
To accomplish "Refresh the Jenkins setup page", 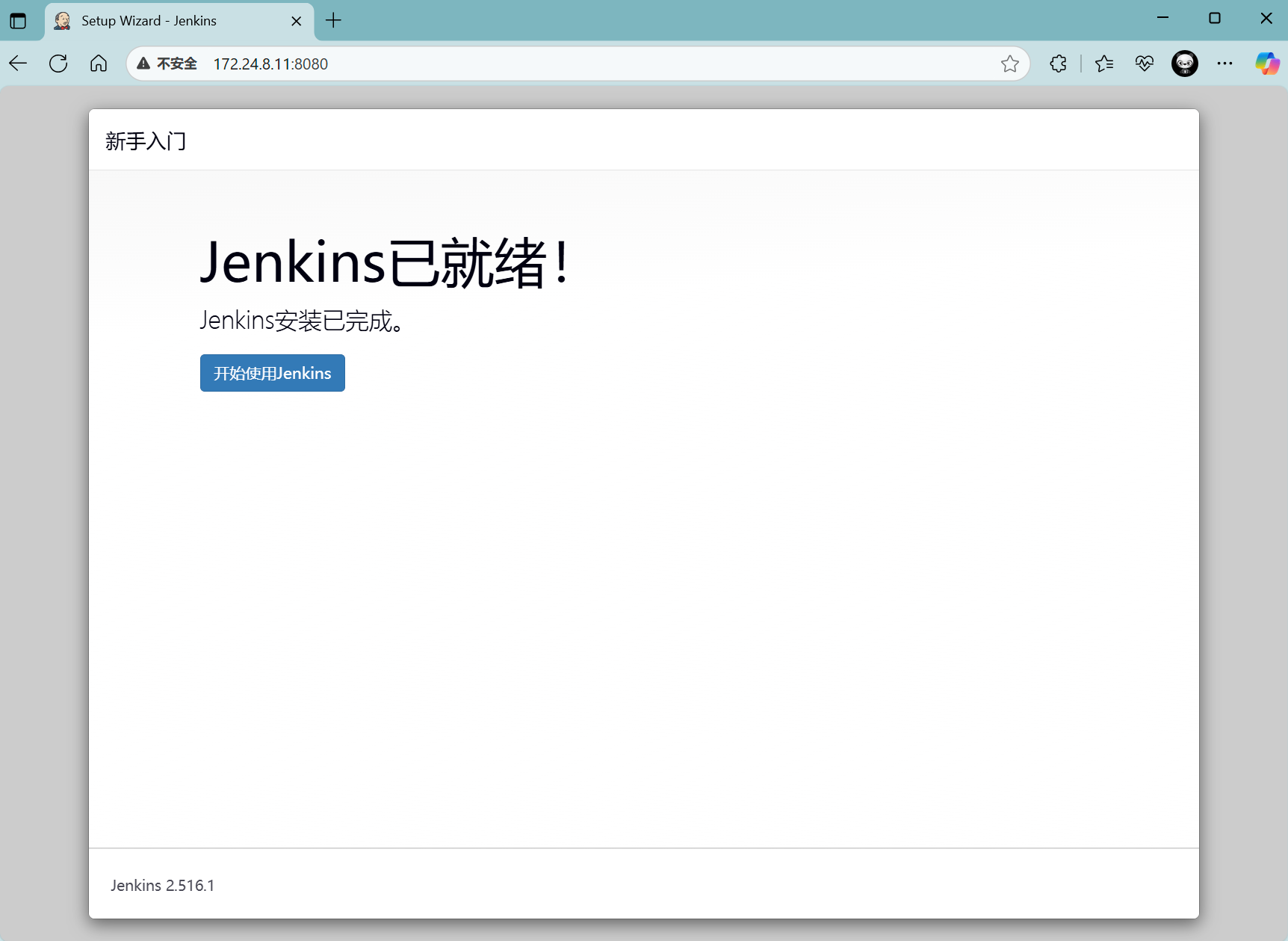I will pyautogui.click(x=58, y=64).
